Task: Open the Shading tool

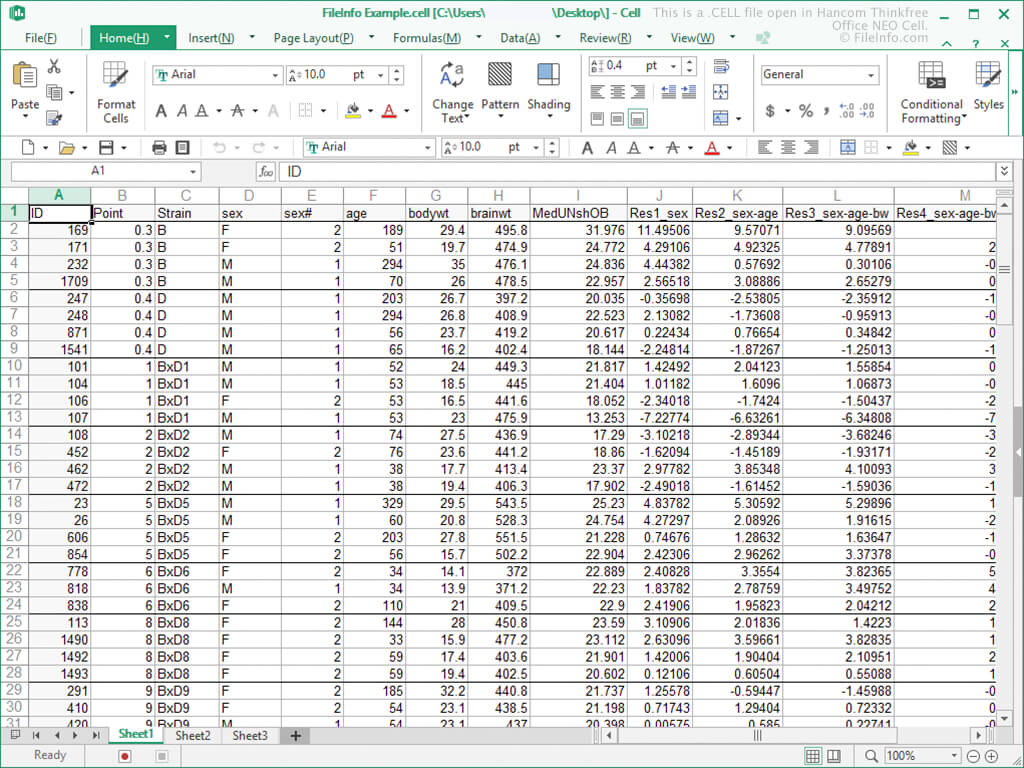Action: 549,91
